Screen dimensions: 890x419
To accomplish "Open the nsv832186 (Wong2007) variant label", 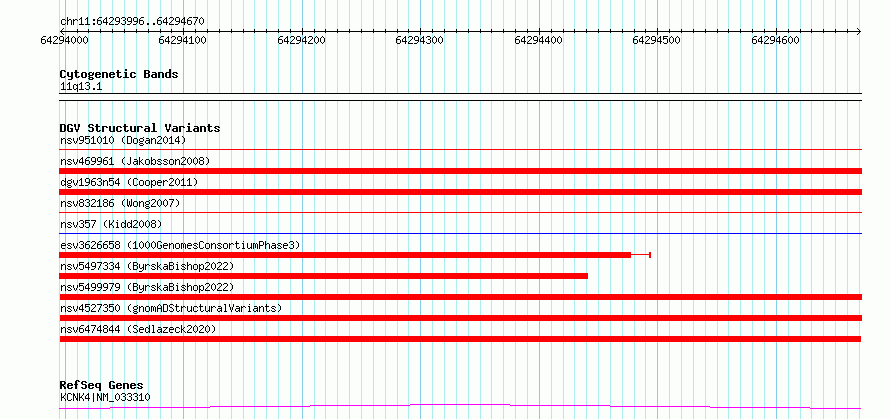I will point(120,203).
